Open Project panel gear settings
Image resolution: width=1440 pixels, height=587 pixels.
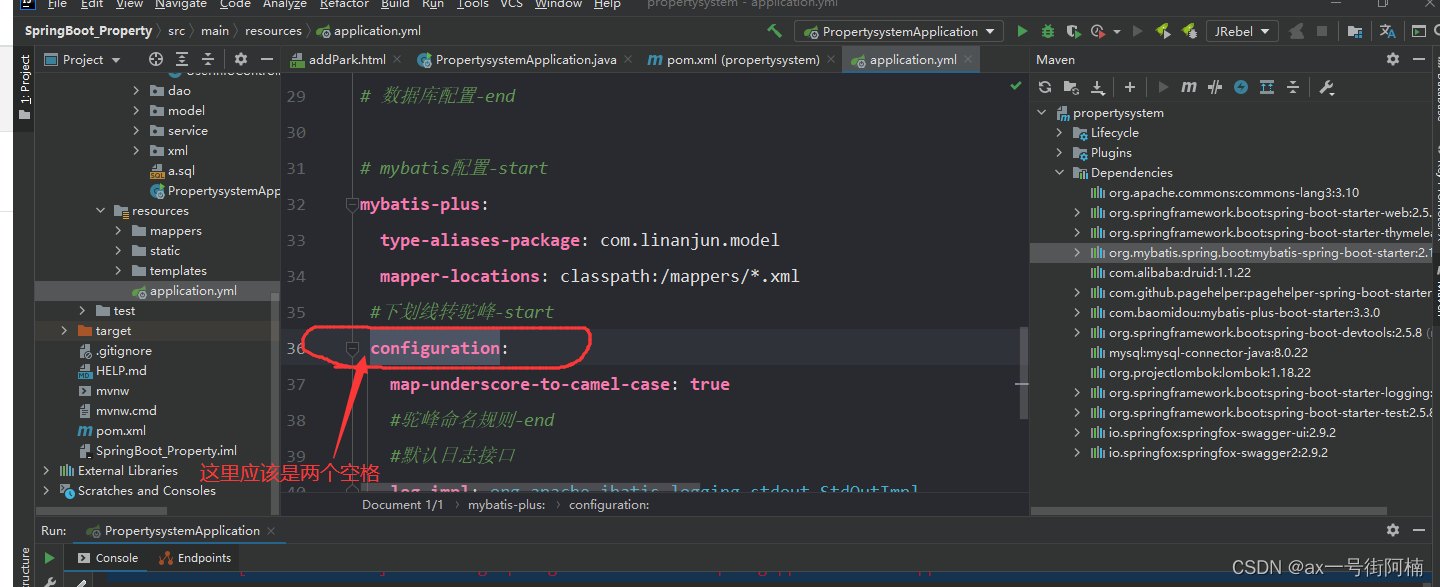coord(241,60)
